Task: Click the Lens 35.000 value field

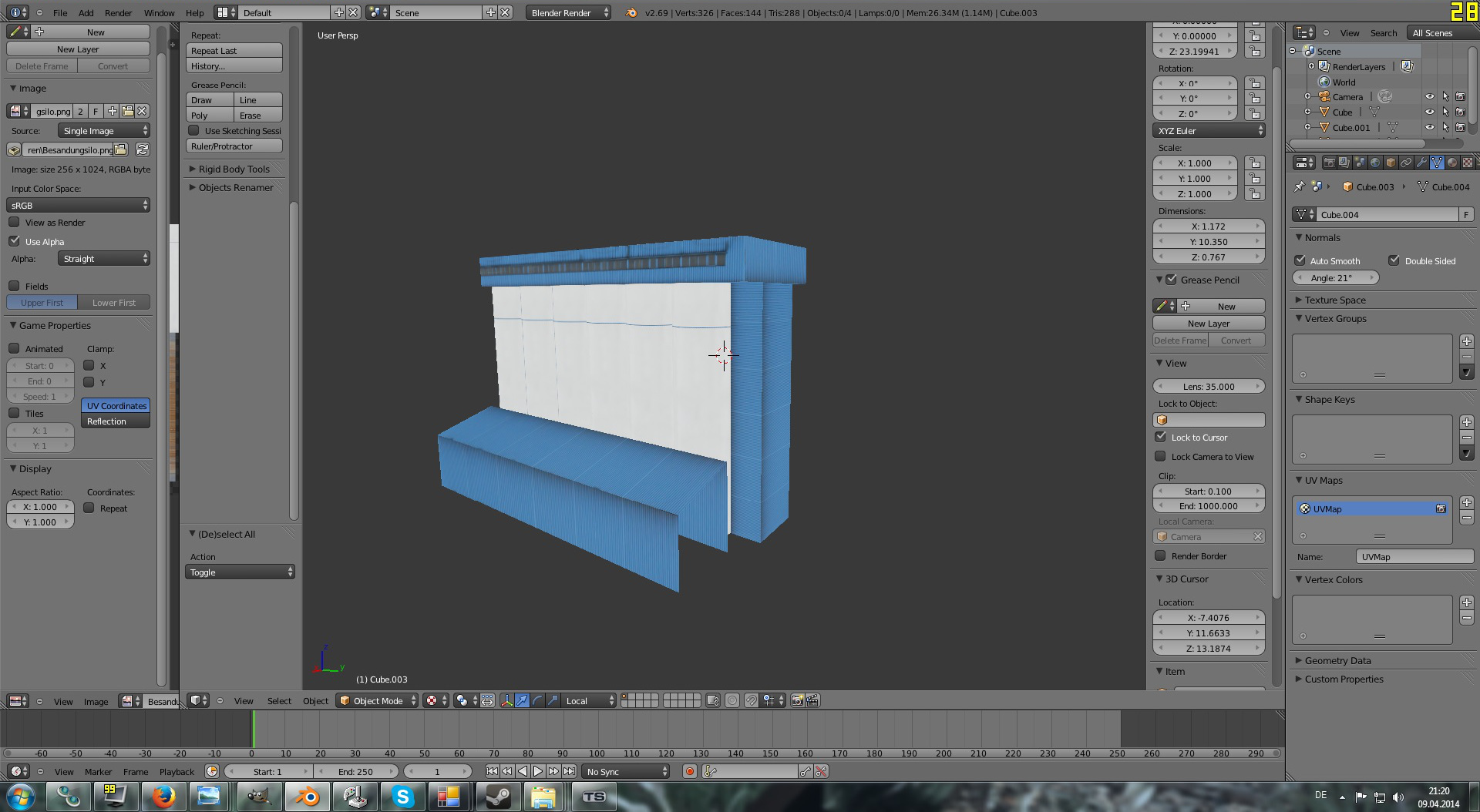Action: click(x=1209, y=386)
